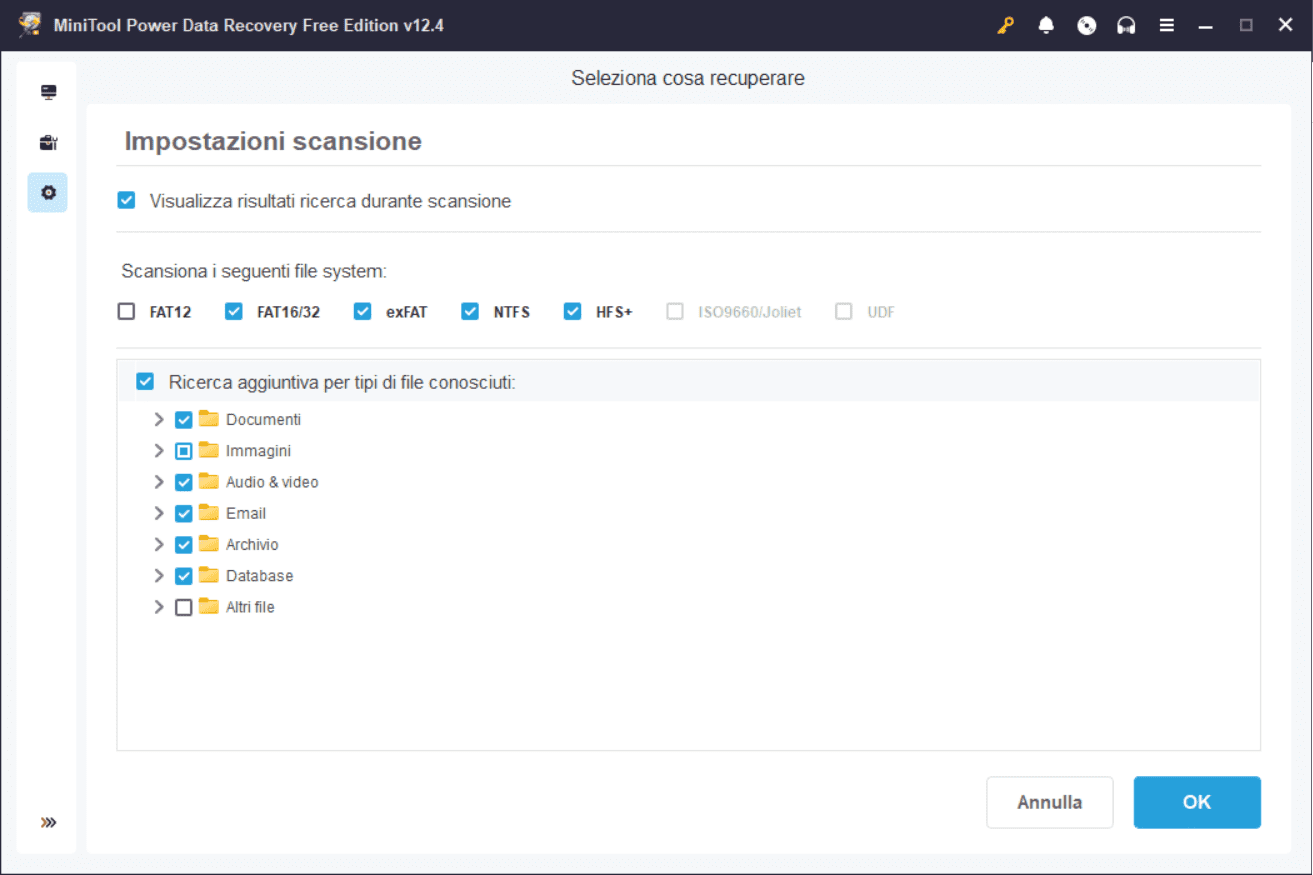Screen dimensions: 1313x875
Task: Disable the HFS+ file system checkbox
Action: 572,312
